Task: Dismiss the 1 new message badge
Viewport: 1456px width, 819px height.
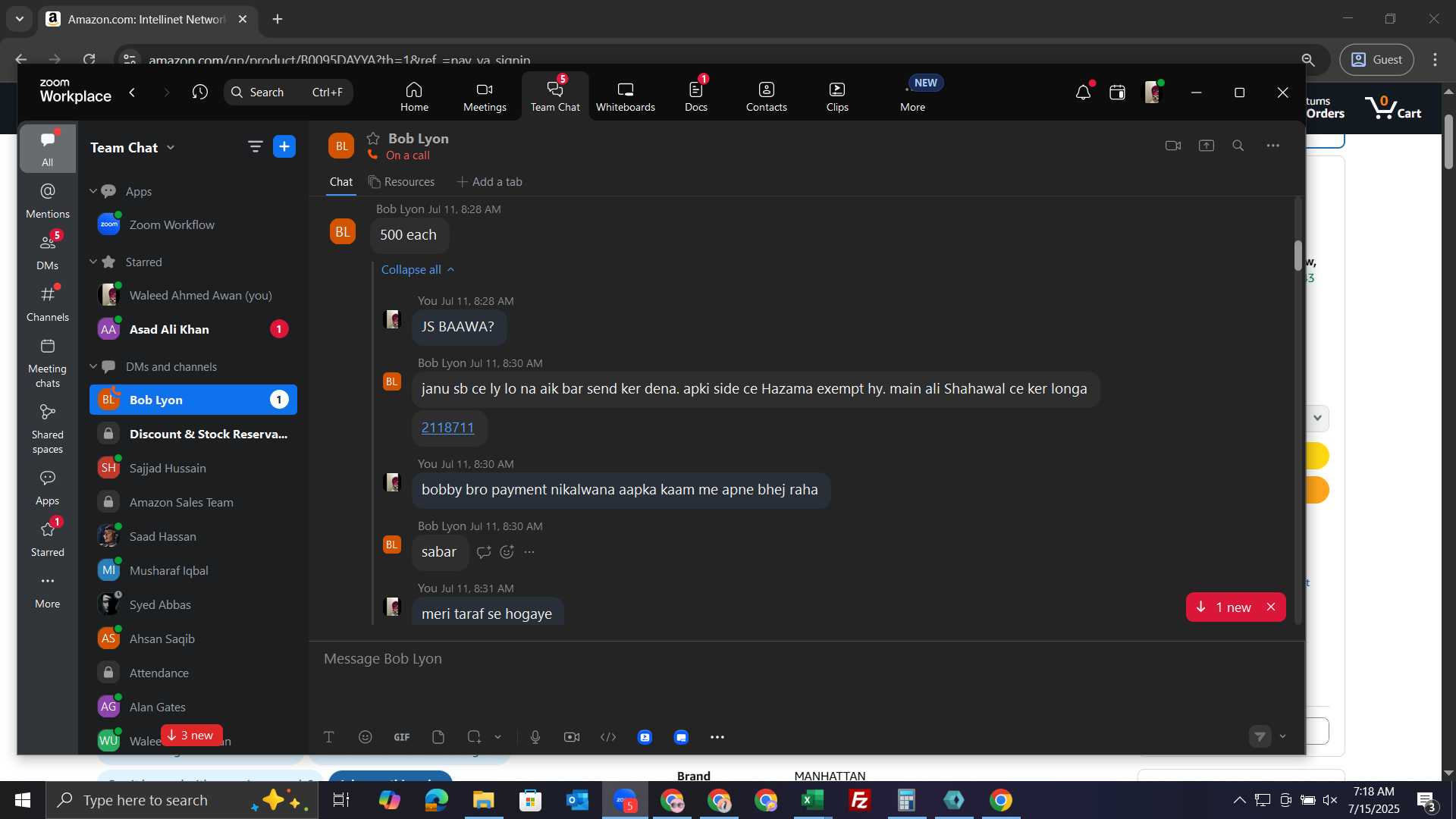Action: tap(1271, 607)
